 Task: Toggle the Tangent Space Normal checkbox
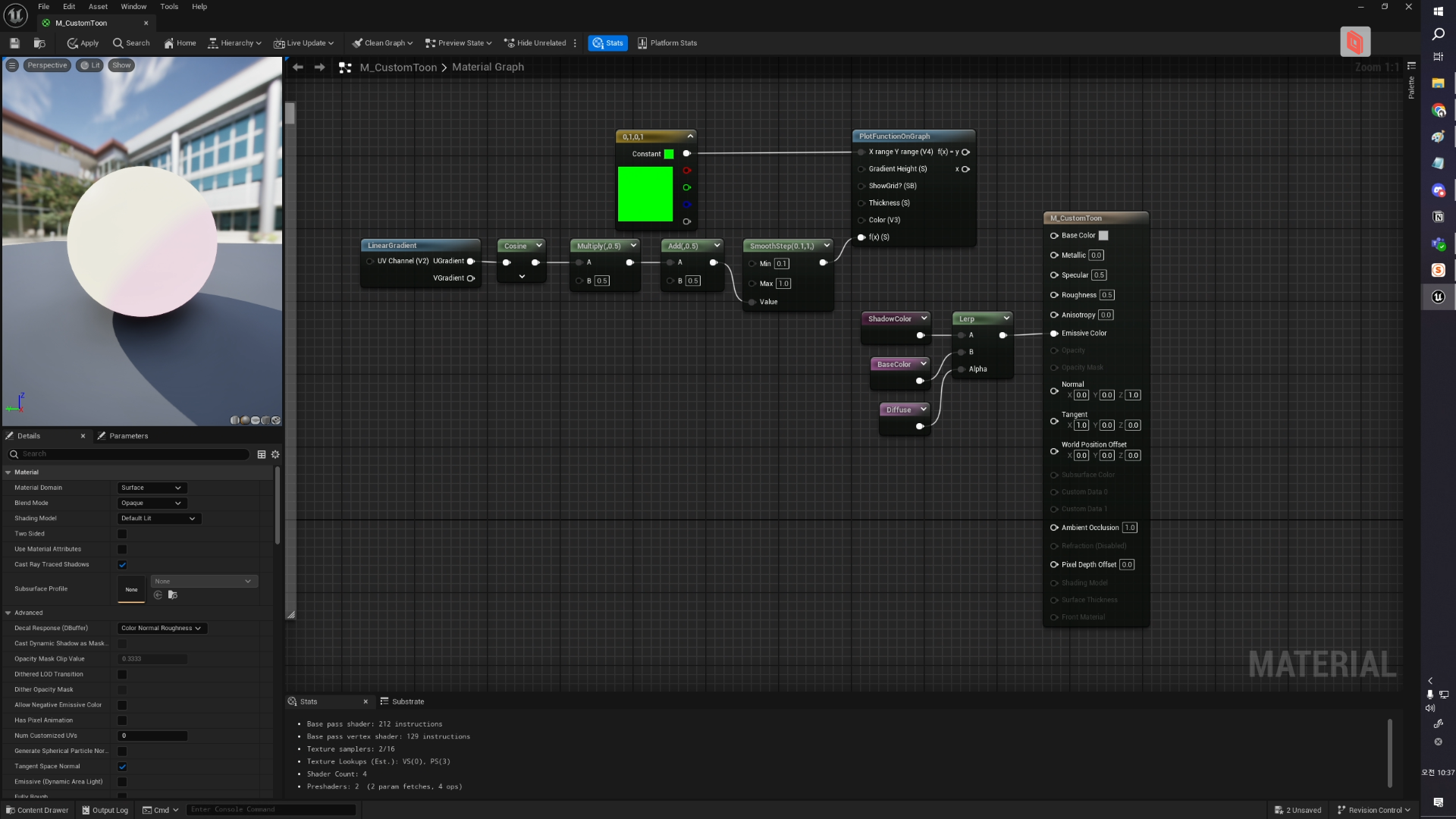click(122, 767)
